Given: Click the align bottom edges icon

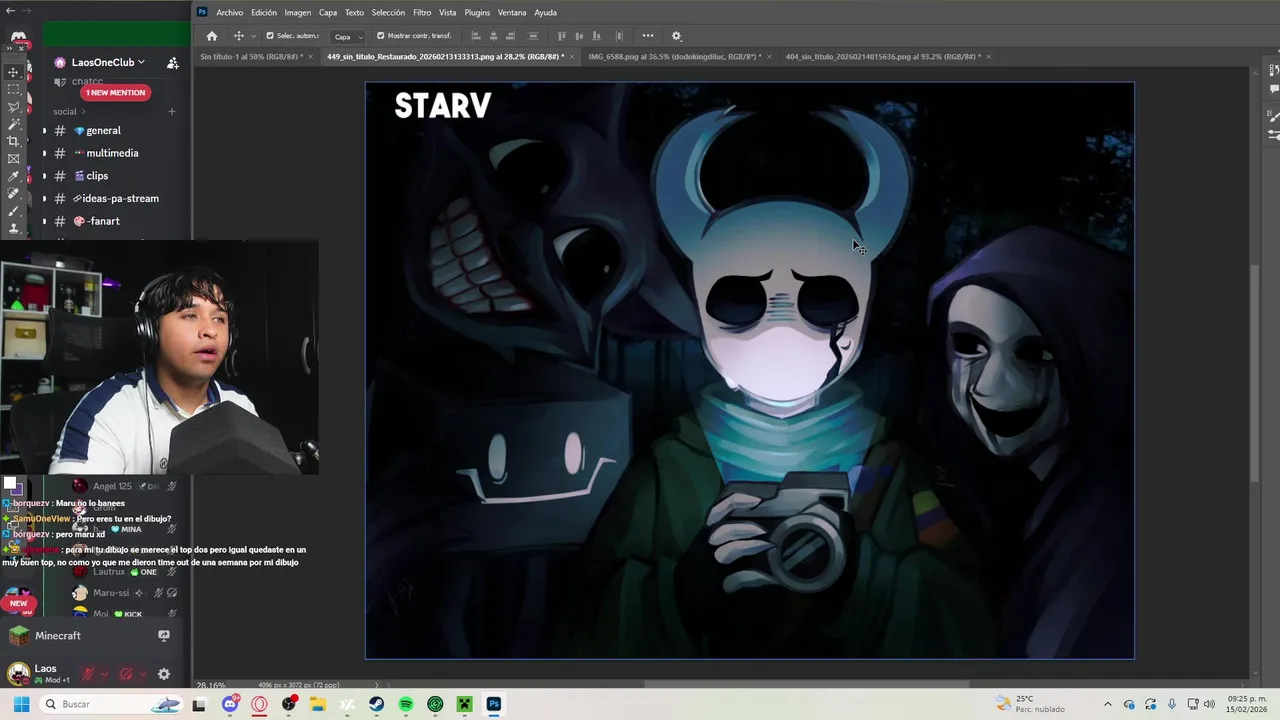Looking at the screenshot, I should click(598, 36).
